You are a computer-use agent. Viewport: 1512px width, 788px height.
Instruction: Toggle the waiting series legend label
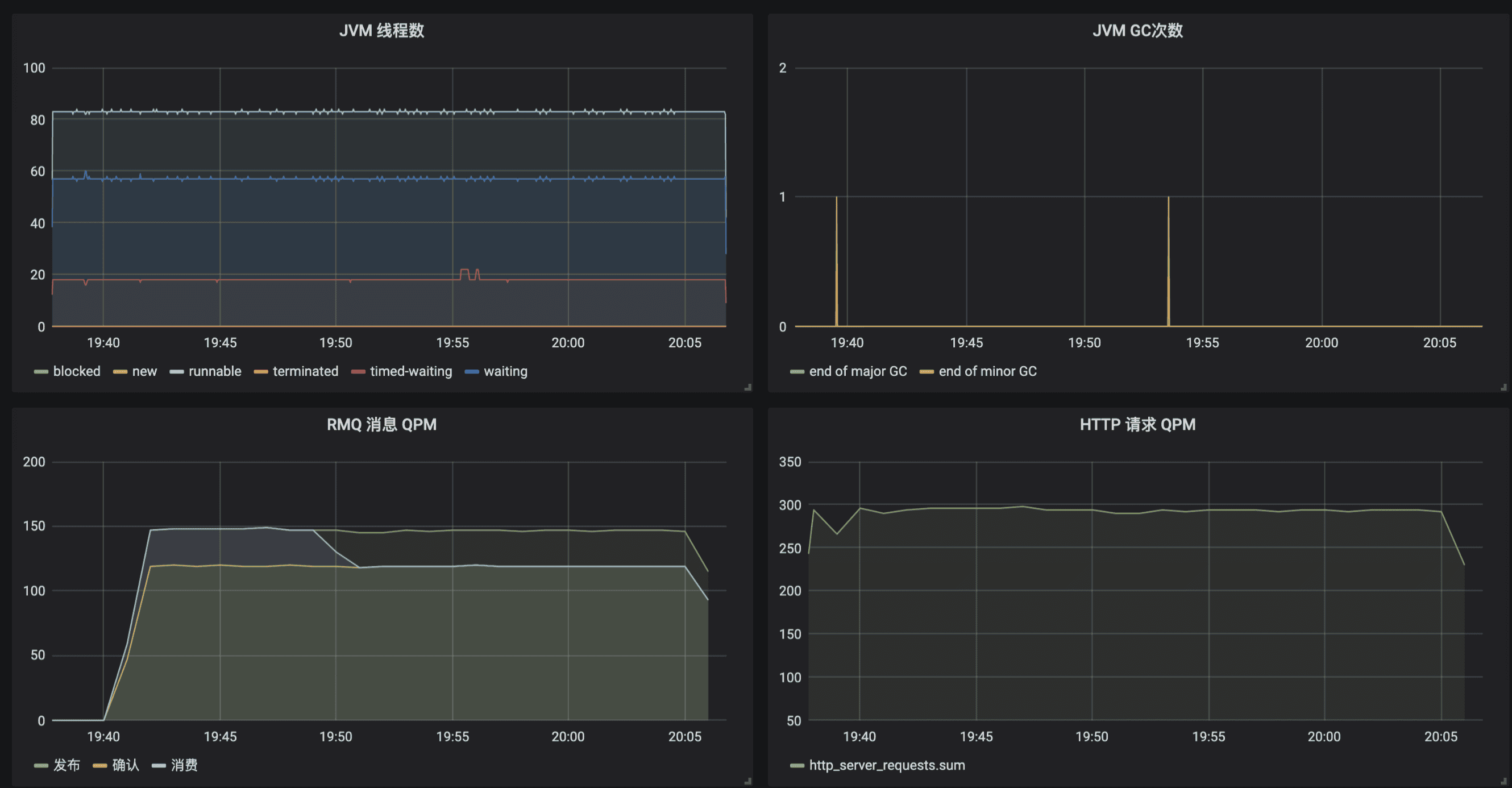point(505,371)
